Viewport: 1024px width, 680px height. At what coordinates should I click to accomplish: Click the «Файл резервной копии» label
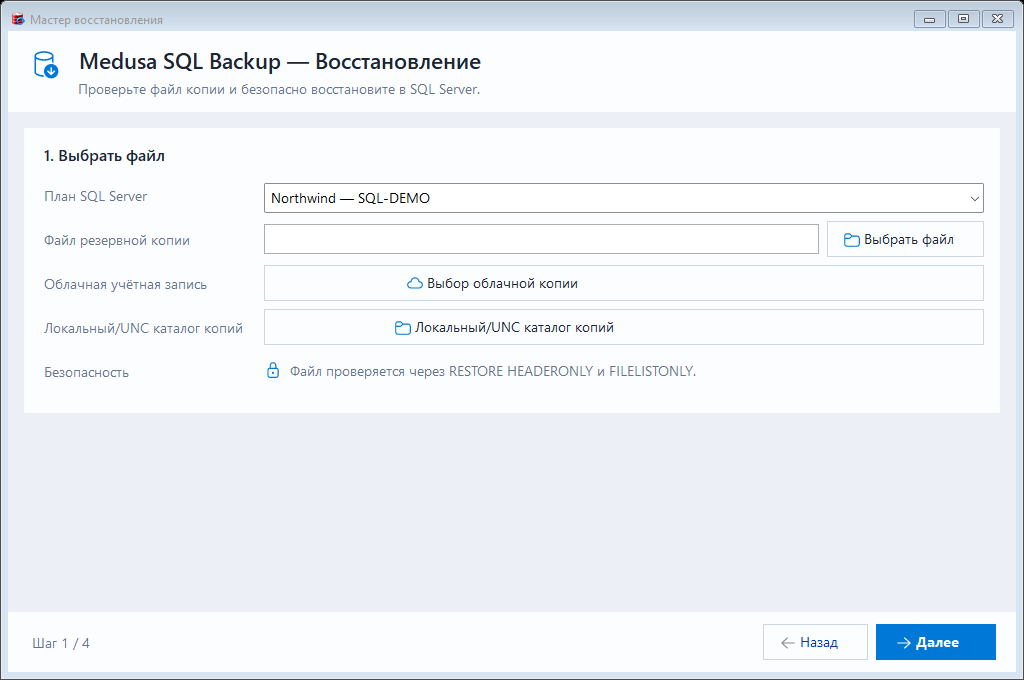pyautogui.click(x=117, y=240)
